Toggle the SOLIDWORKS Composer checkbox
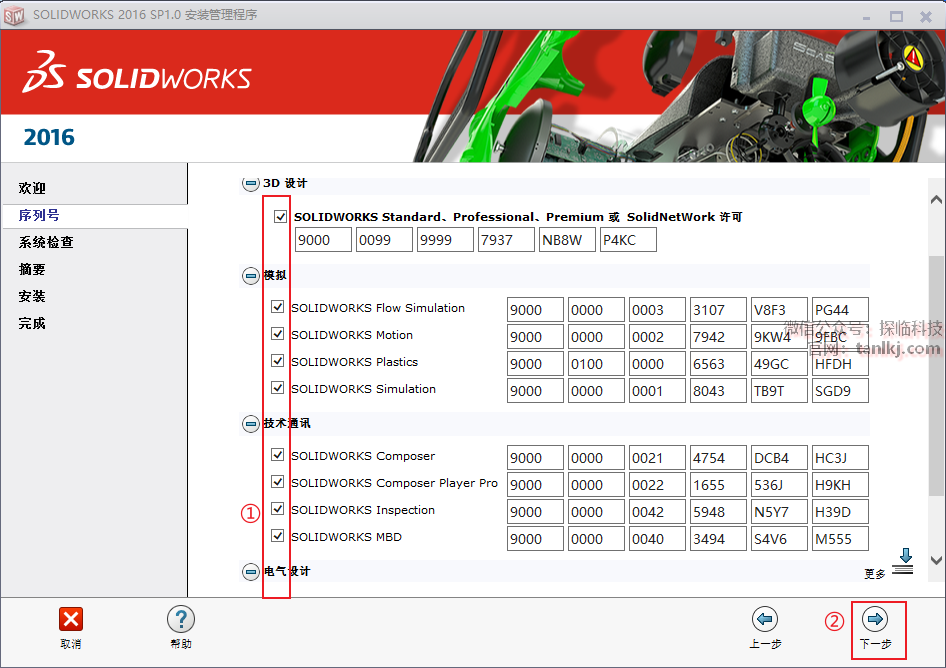946x668 pixels. point(278,455)
